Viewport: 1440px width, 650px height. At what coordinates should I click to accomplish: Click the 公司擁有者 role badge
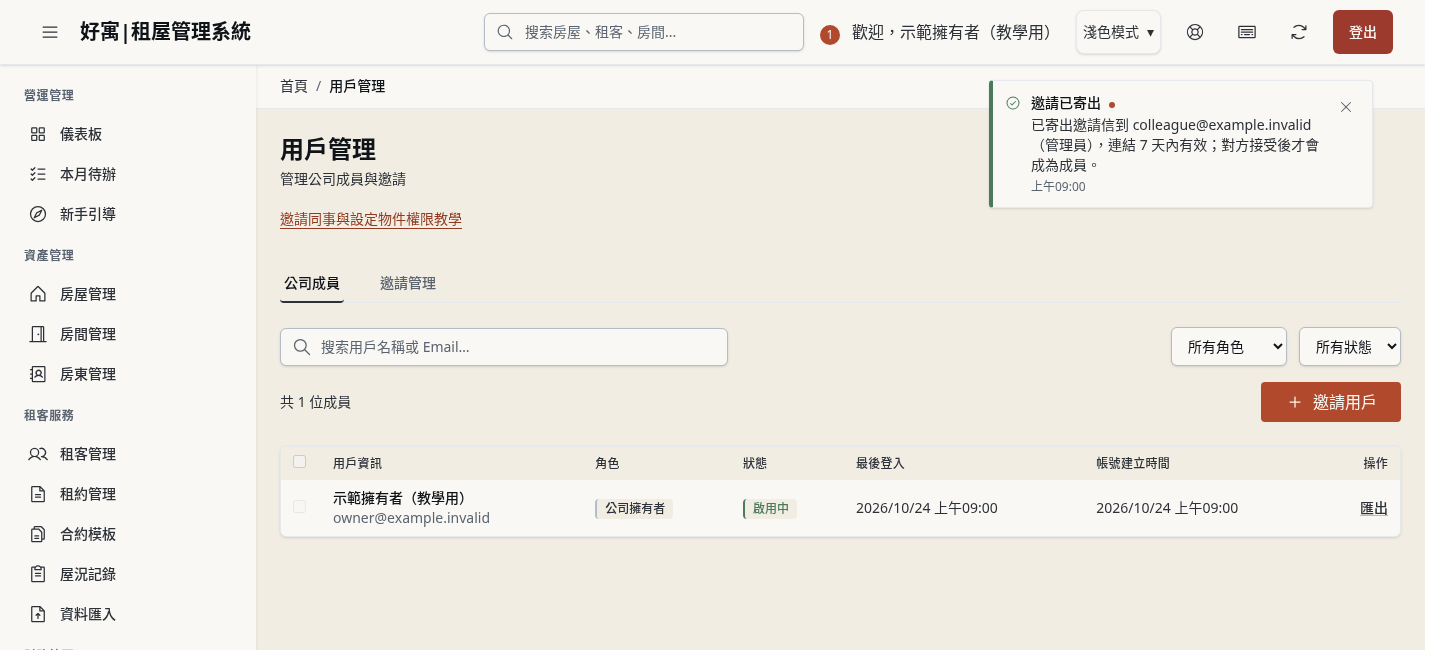[x=634, y=508]
